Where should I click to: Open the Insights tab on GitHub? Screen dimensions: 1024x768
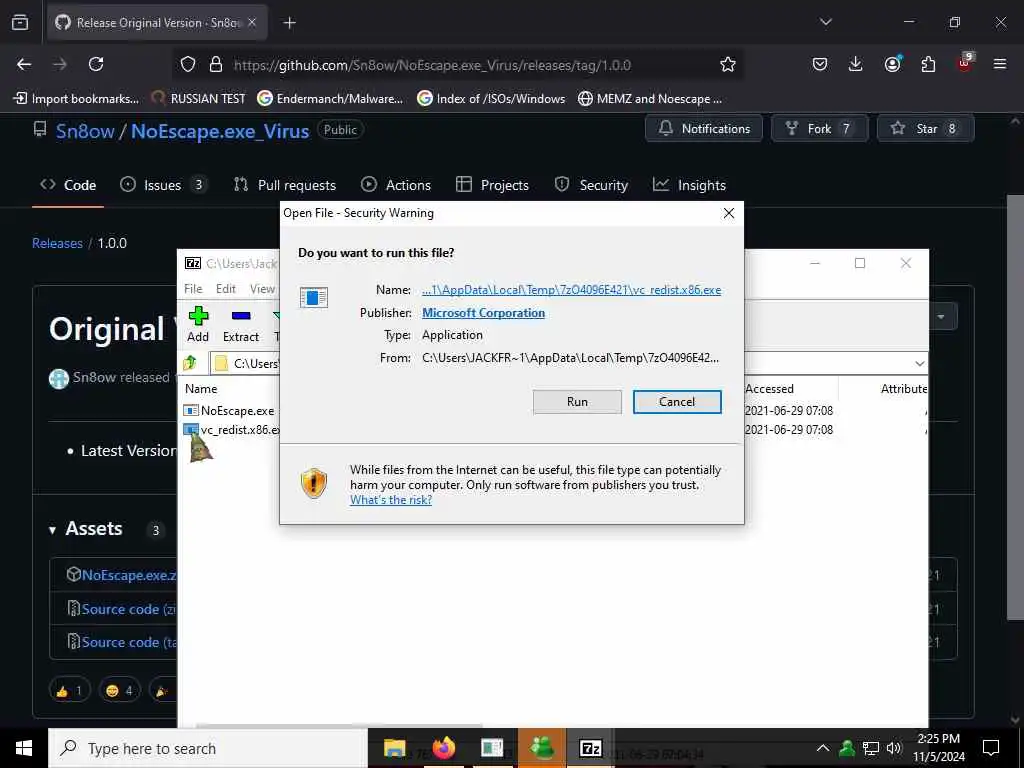pyautogui.click(x=689, y=185)
